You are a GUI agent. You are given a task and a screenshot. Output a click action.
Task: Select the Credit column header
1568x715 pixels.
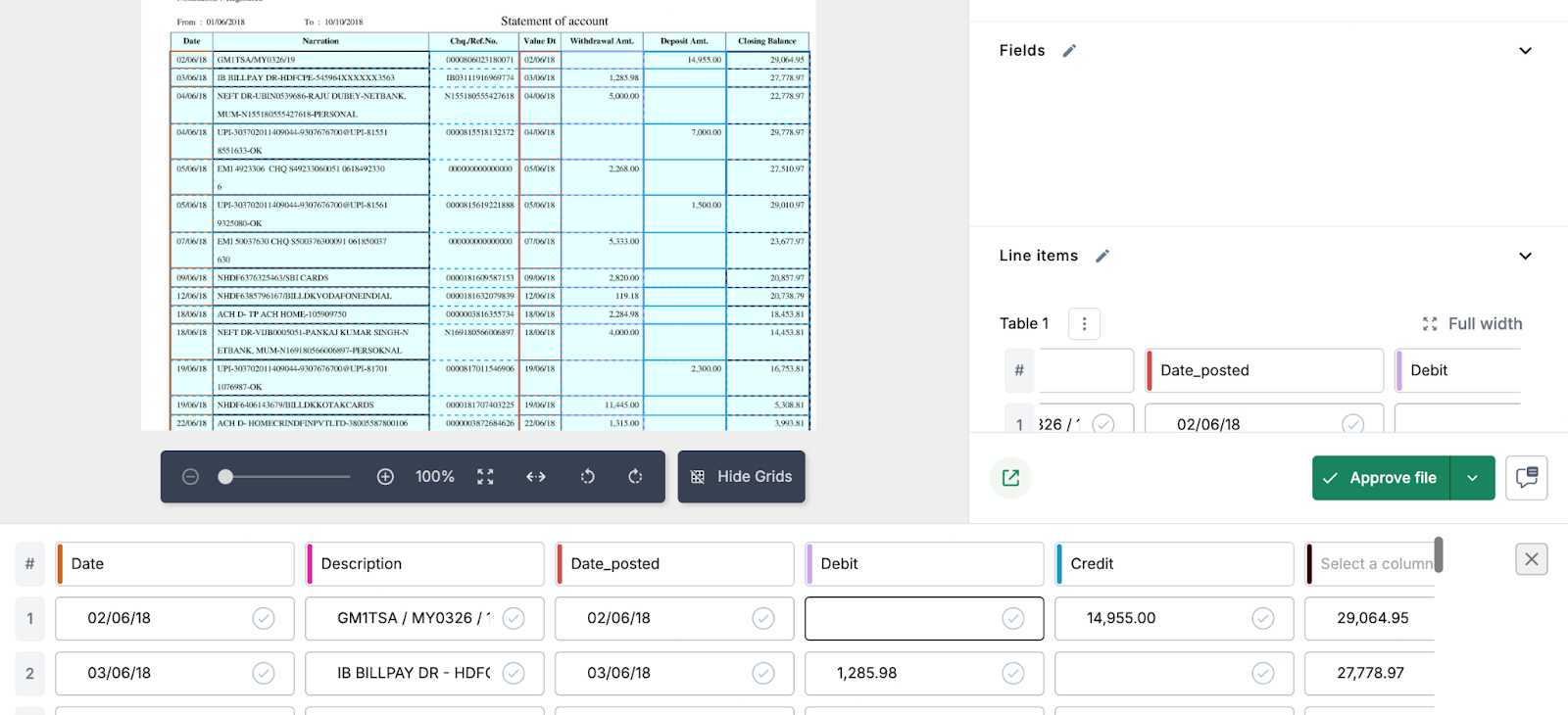(1175, 564)
